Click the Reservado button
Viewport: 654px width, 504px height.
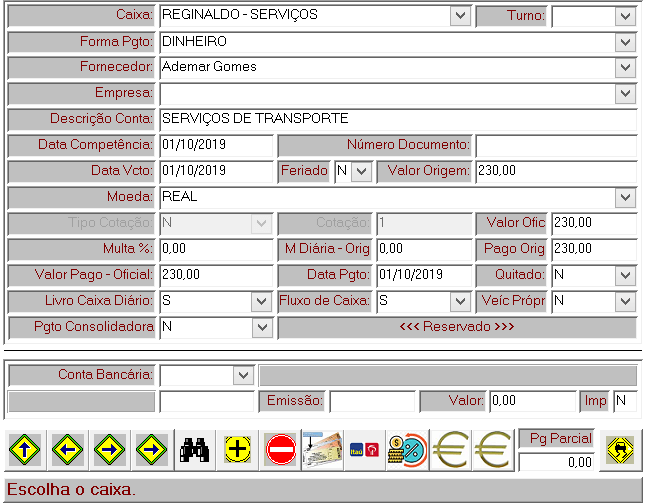pos(457,327)
